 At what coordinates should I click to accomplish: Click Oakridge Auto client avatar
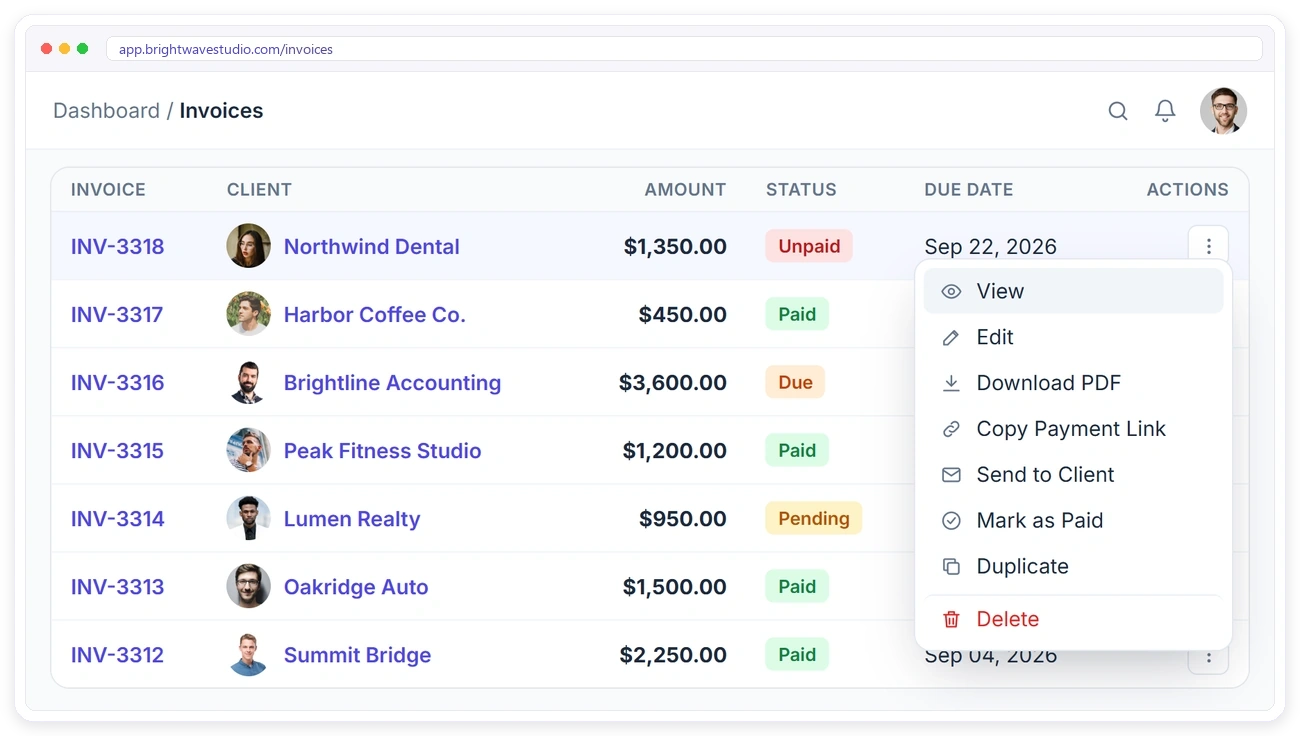coord(248,586)
